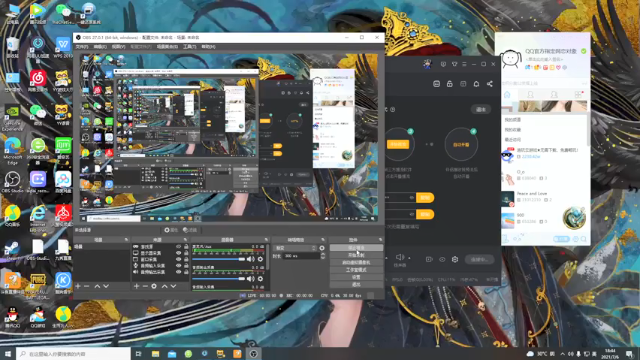Open the first menu in OBS menu bar
The width and height of the screenshot is (640, 360).
pos(82,47)
